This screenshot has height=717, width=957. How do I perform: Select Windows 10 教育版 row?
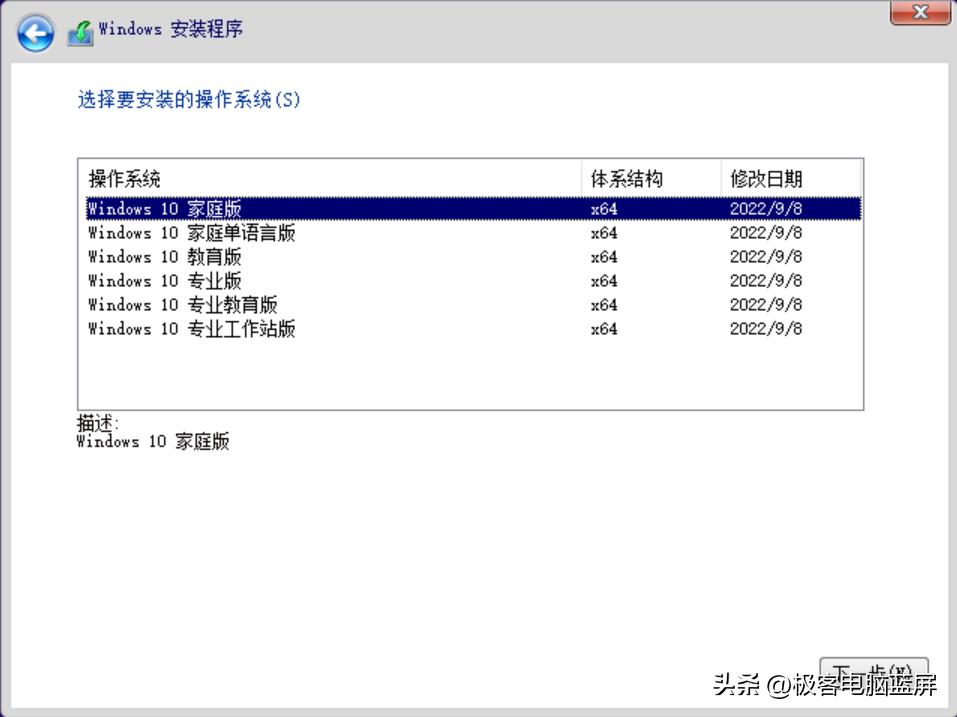474,256
